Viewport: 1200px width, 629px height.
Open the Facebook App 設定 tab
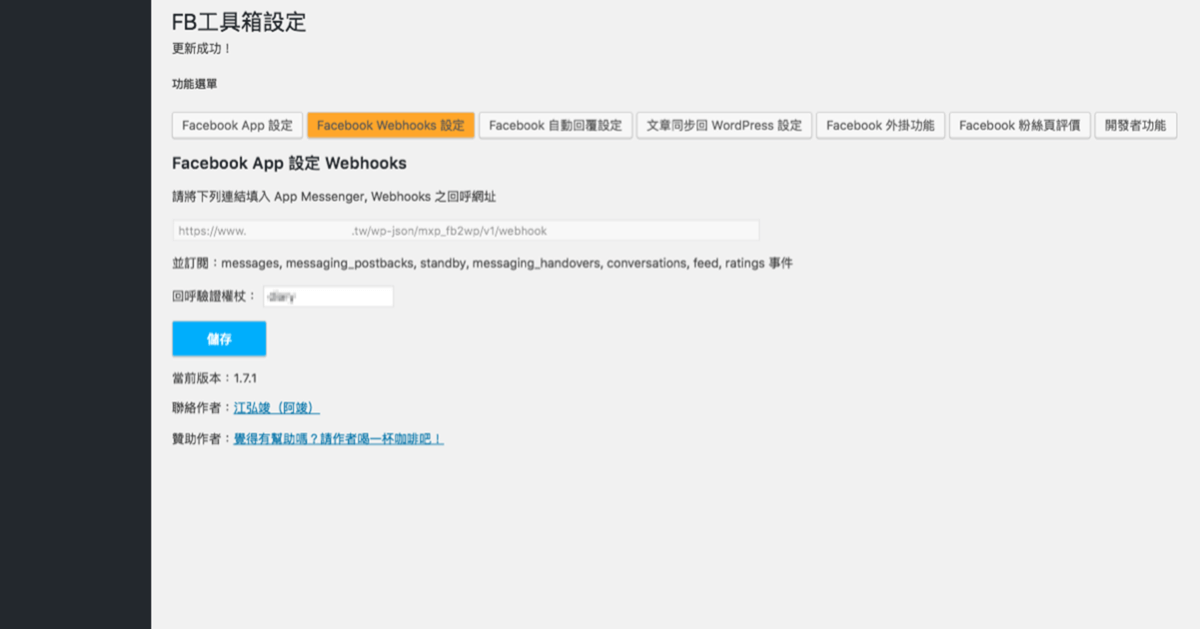click(x=237, y=126)
